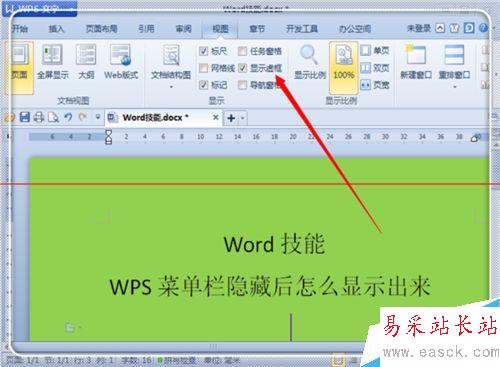Open the 页面布局 tab
The image size is (500, 367).
click(101, 29)
